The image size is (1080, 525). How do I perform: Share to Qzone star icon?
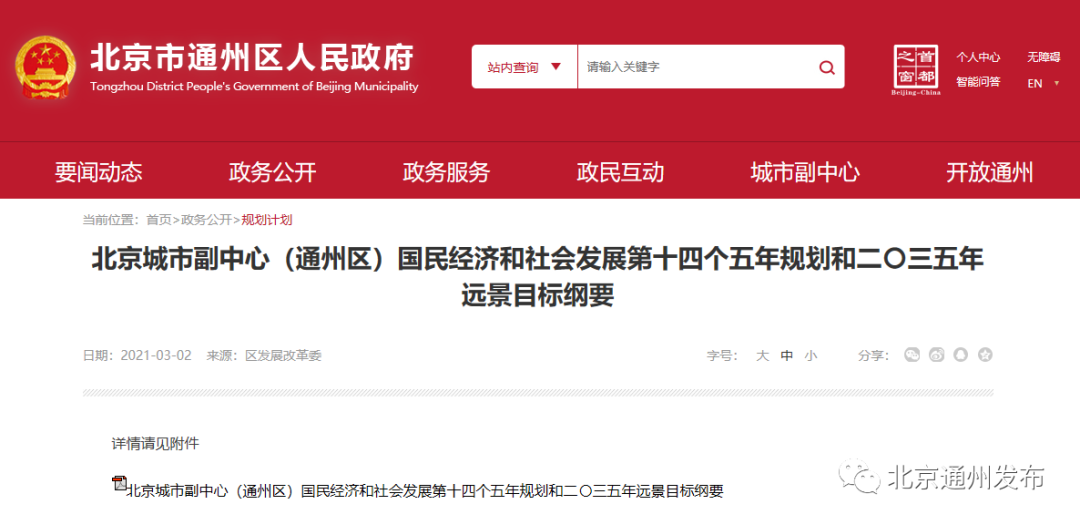pos(985,355)
